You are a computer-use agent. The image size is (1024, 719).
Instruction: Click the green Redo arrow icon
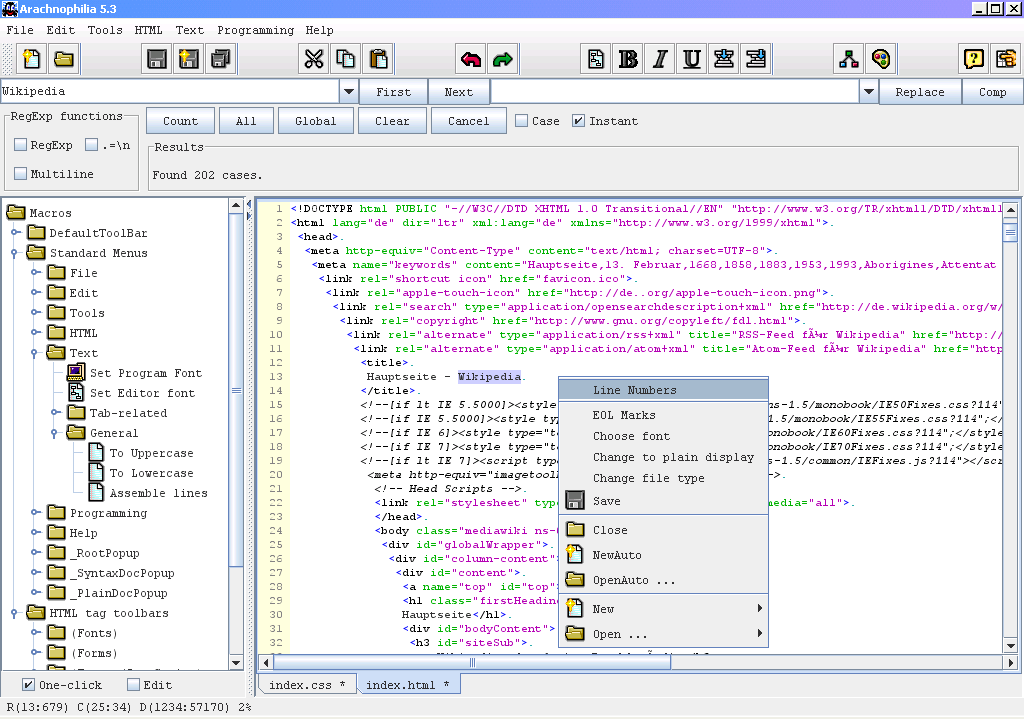502,59
